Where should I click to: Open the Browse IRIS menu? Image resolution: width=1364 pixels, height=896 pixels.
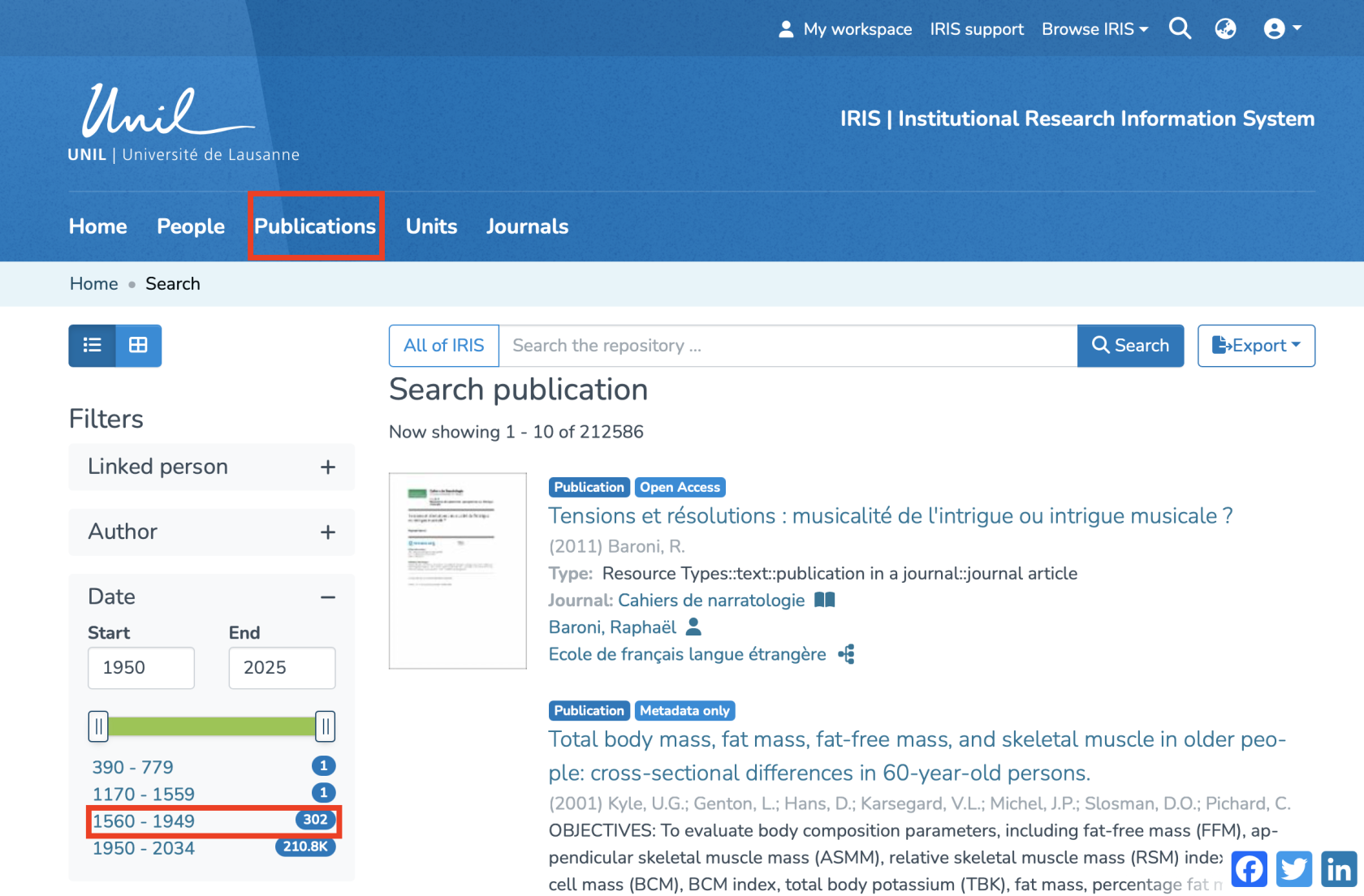coord(1094,29)
